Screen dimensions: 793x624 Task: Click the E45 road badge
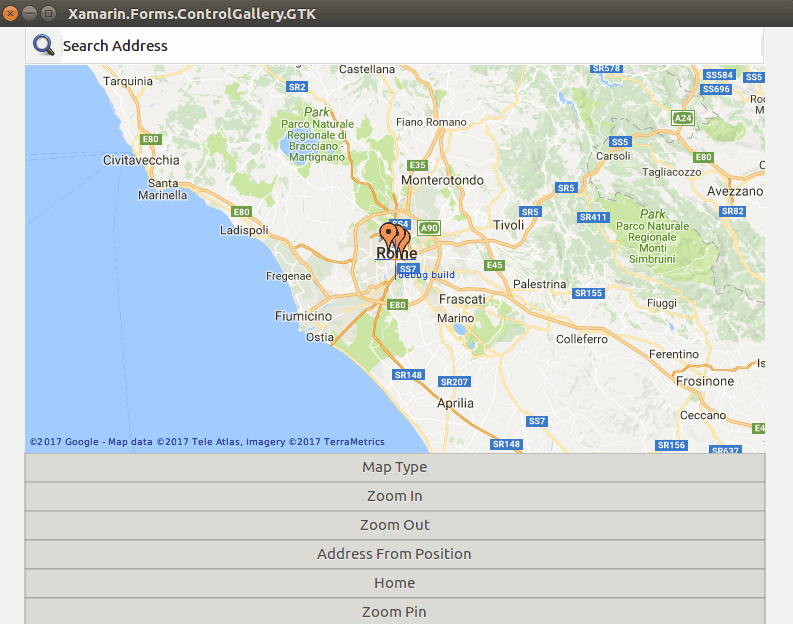494,265
